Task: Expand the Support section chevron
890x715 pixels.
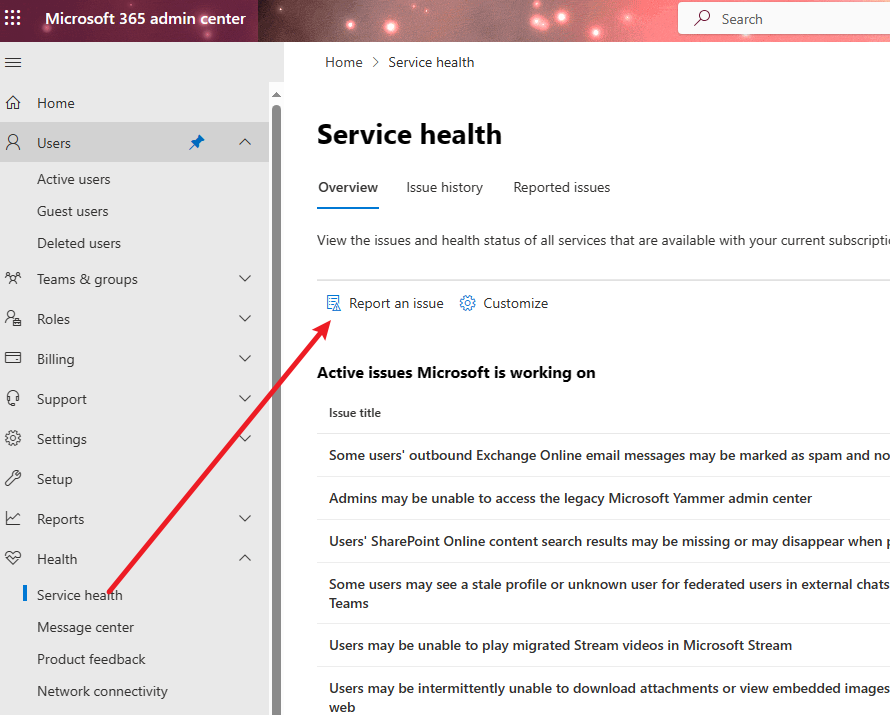Action: [x=245, y=398]
